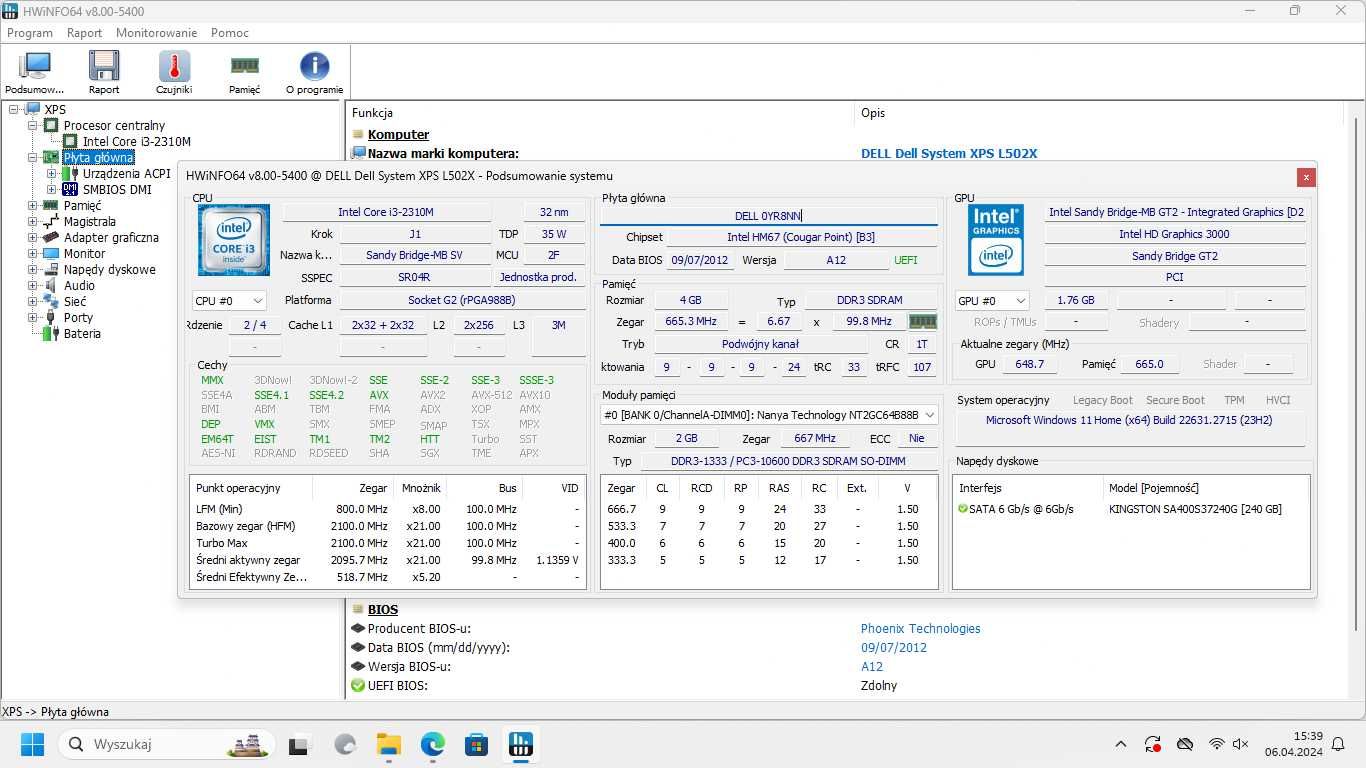
Task: Open Microsoft Store from the taskbar
Action: pos(476,745)
